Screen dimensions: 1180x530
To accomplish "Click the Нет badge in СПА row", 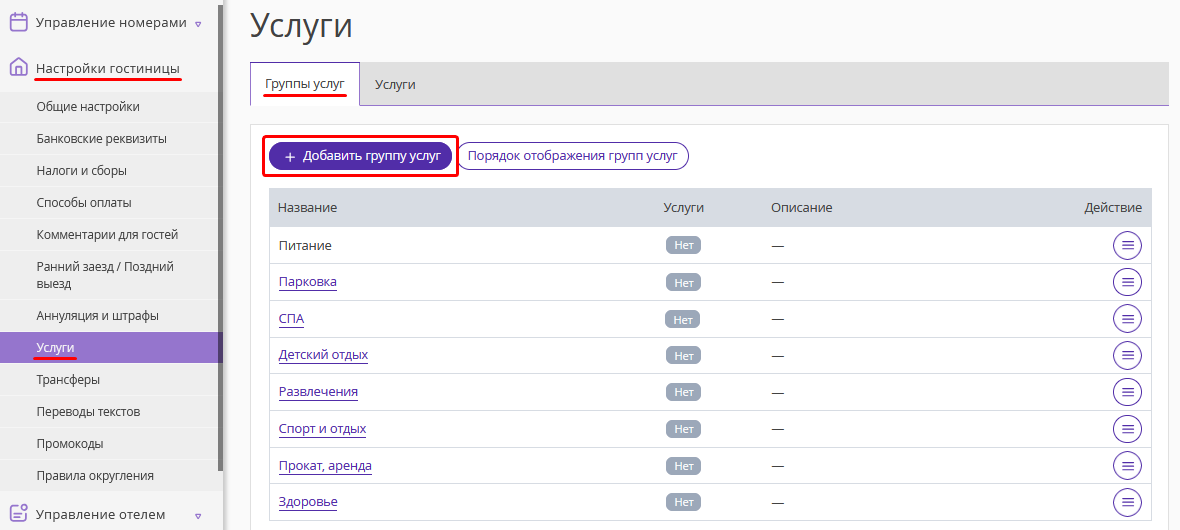I will pos(683,319).
